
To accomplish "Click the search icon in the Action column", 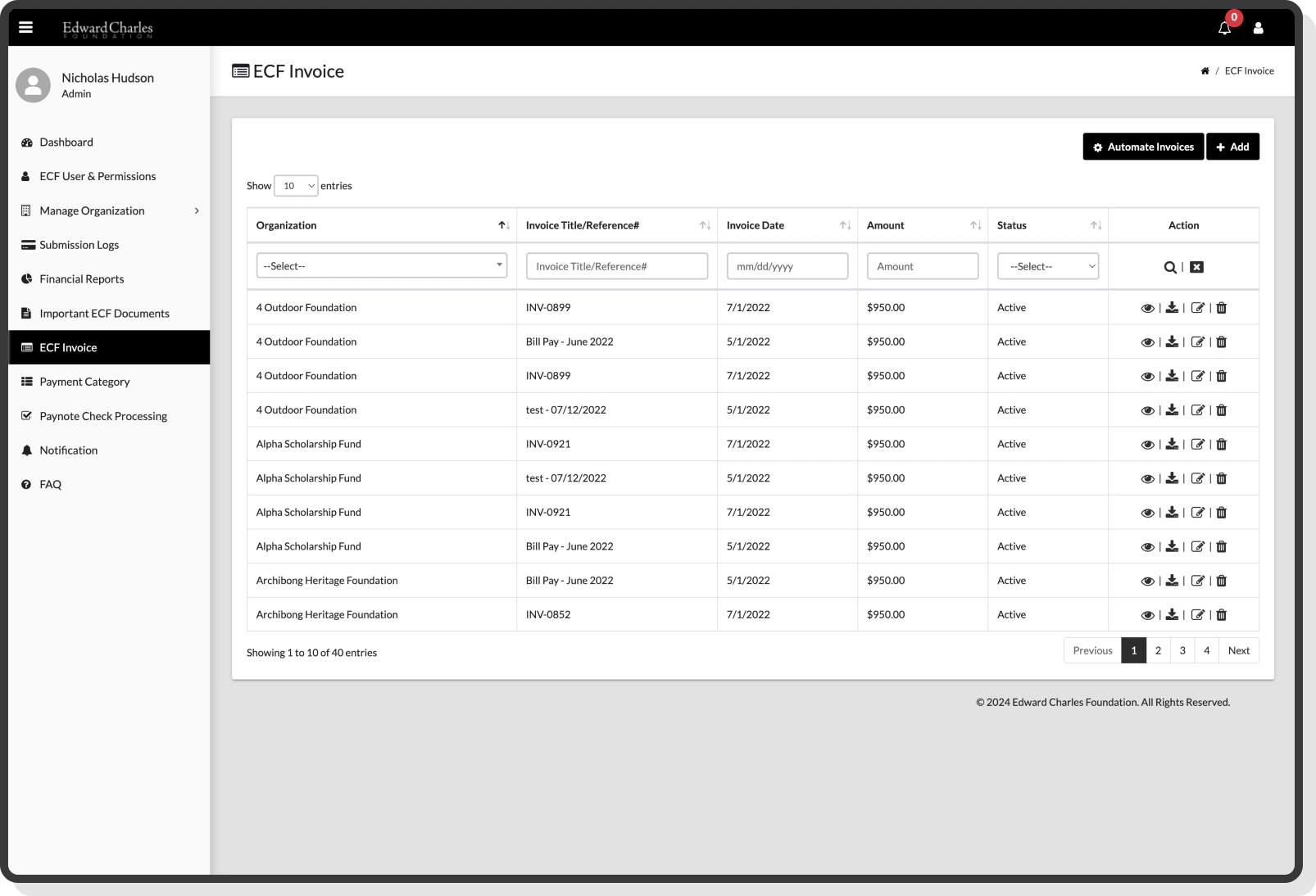I will click(x=1169, y=266).
